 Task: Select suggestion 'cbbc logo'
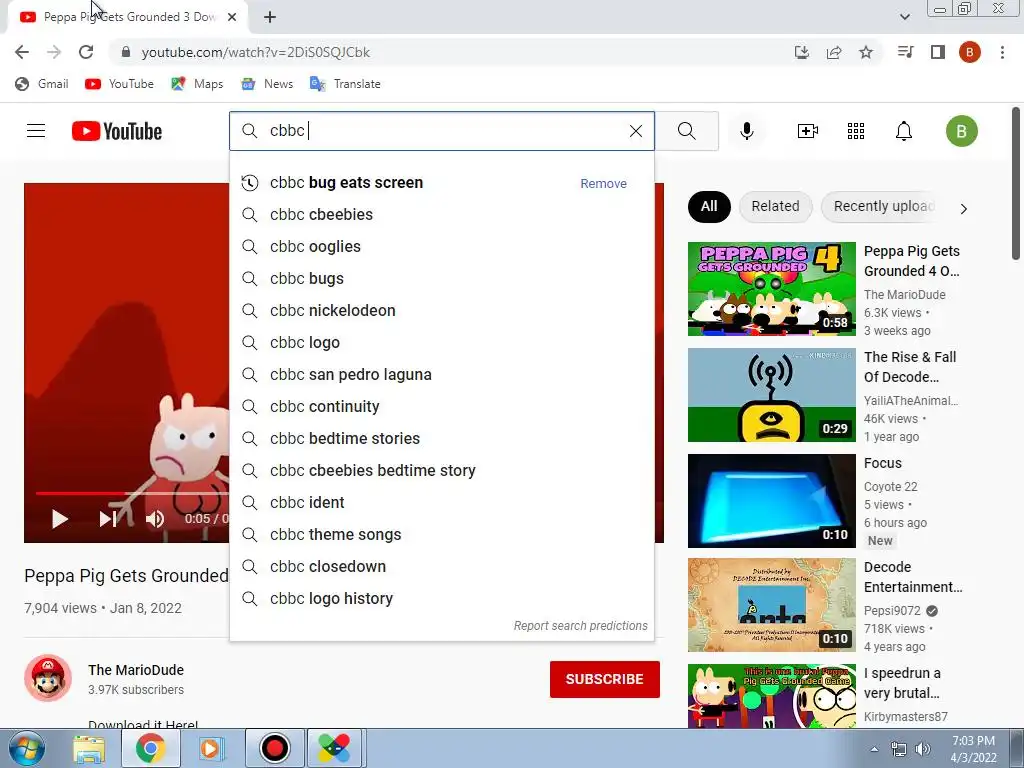[x=441, y=342]
